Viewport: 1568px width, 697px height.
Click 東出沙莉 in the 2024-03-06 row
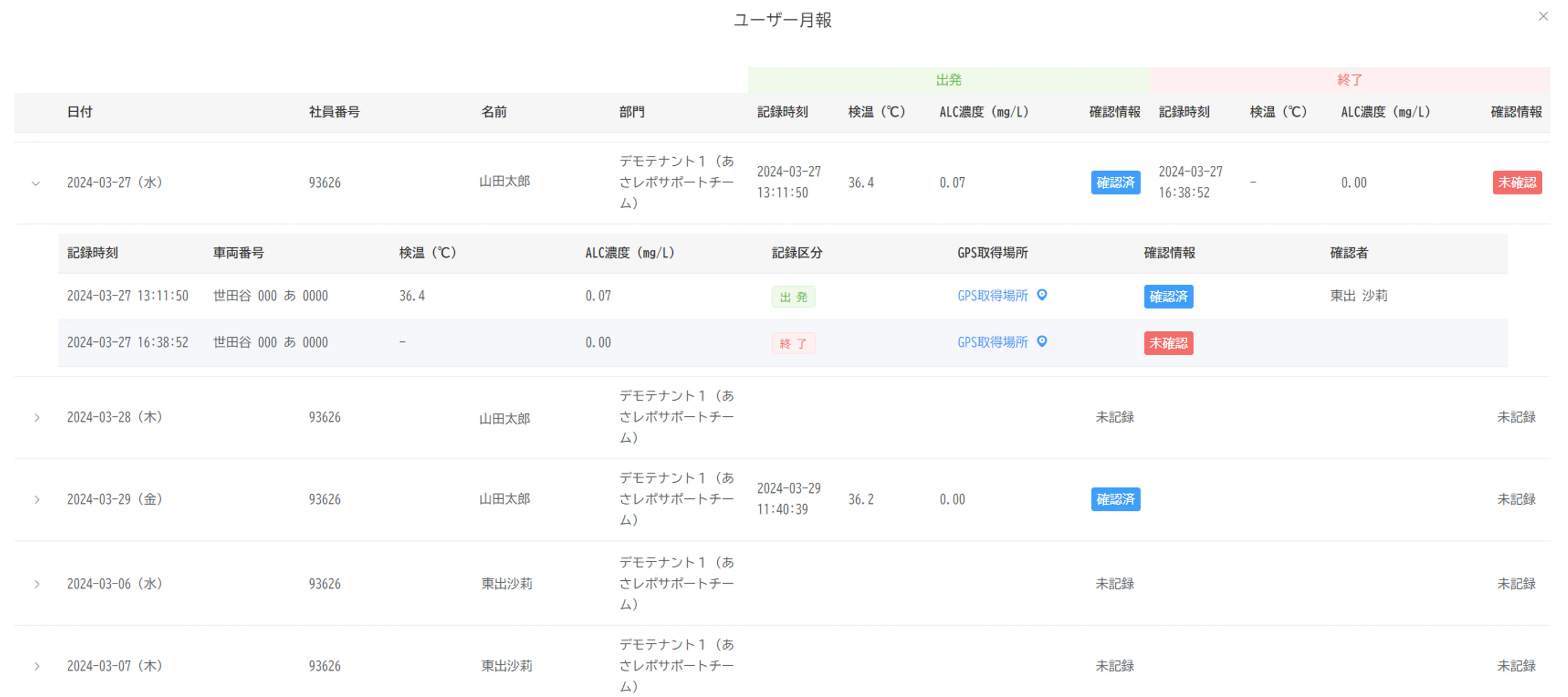(507, 584)
